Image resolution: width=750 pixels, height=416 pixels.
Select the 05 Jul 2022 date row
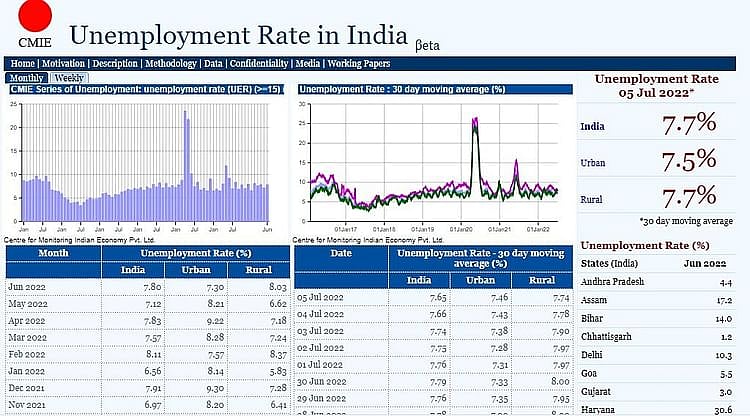[433, 297]
